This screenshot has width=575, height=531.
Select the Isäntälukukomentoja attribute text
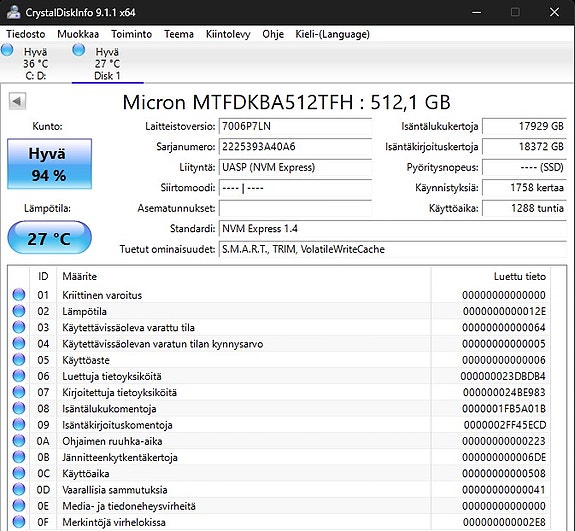coord(109,409)
